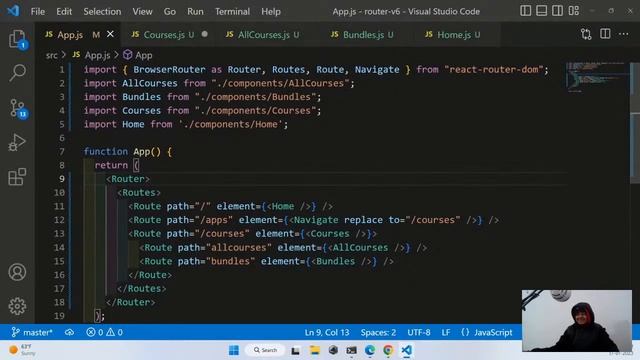This screenshot has width=640, height=360.
Task: Open the editor More Actions ellipsis
Action: click(x=623, y=34)
